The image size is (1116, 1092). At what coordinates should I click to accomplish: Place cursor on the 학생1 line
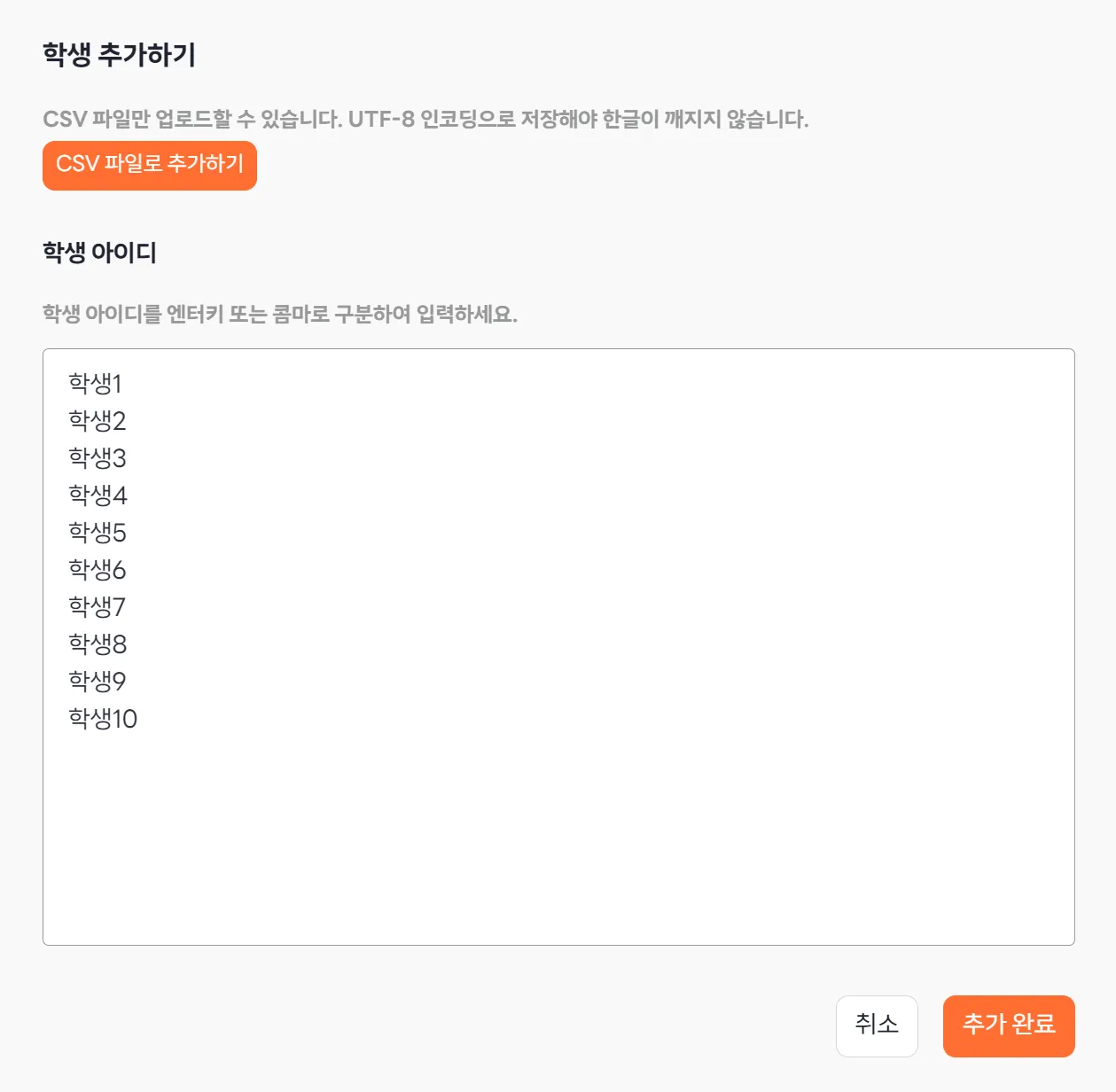(95, 384)
